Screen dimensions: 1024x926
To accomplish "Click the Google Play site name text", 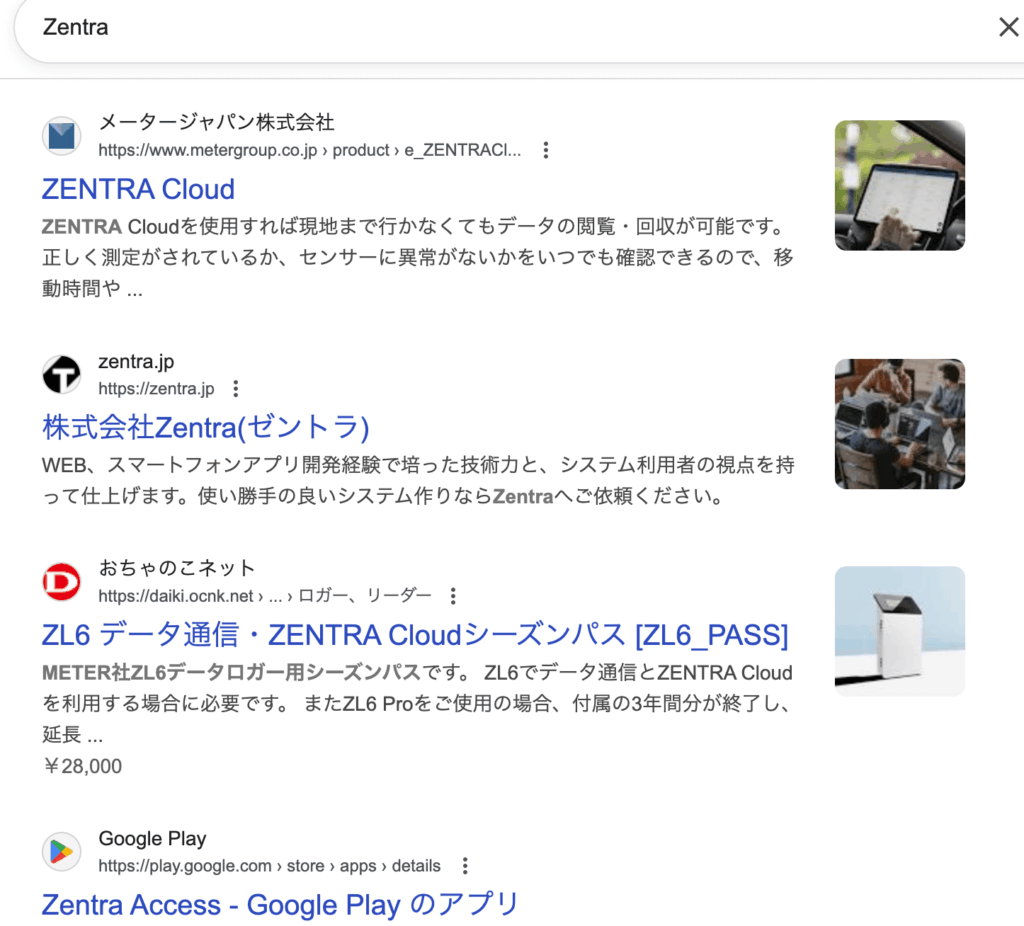I will pyautogui.click(x=152, y=839).
